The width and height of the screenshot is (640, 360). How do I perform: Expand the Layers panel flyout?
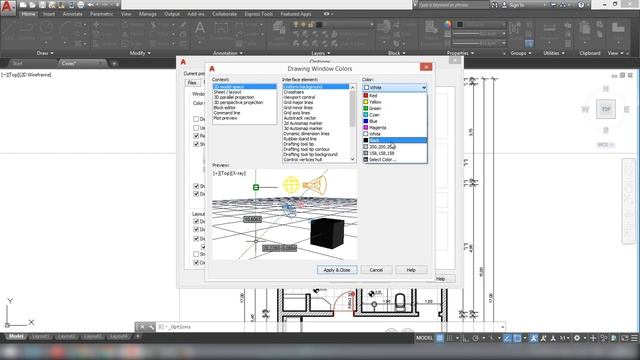click(x=320, y=53)
